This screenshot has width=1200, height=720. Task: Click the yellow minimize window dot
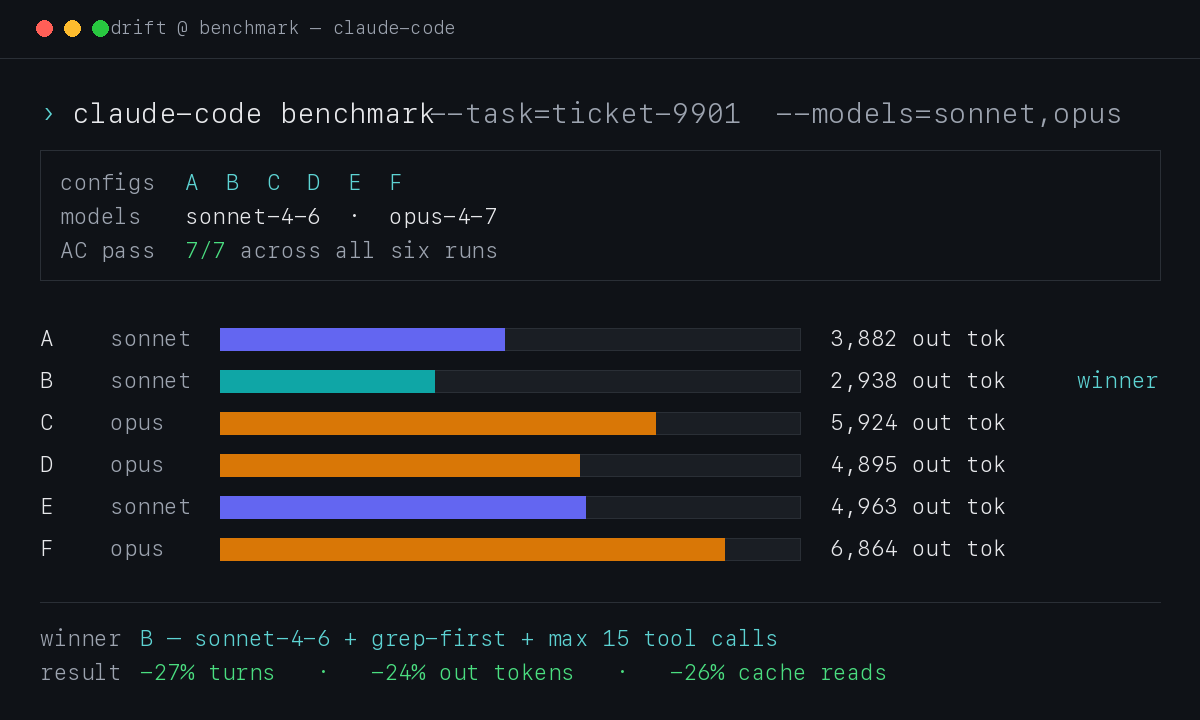tap(72, 28)
